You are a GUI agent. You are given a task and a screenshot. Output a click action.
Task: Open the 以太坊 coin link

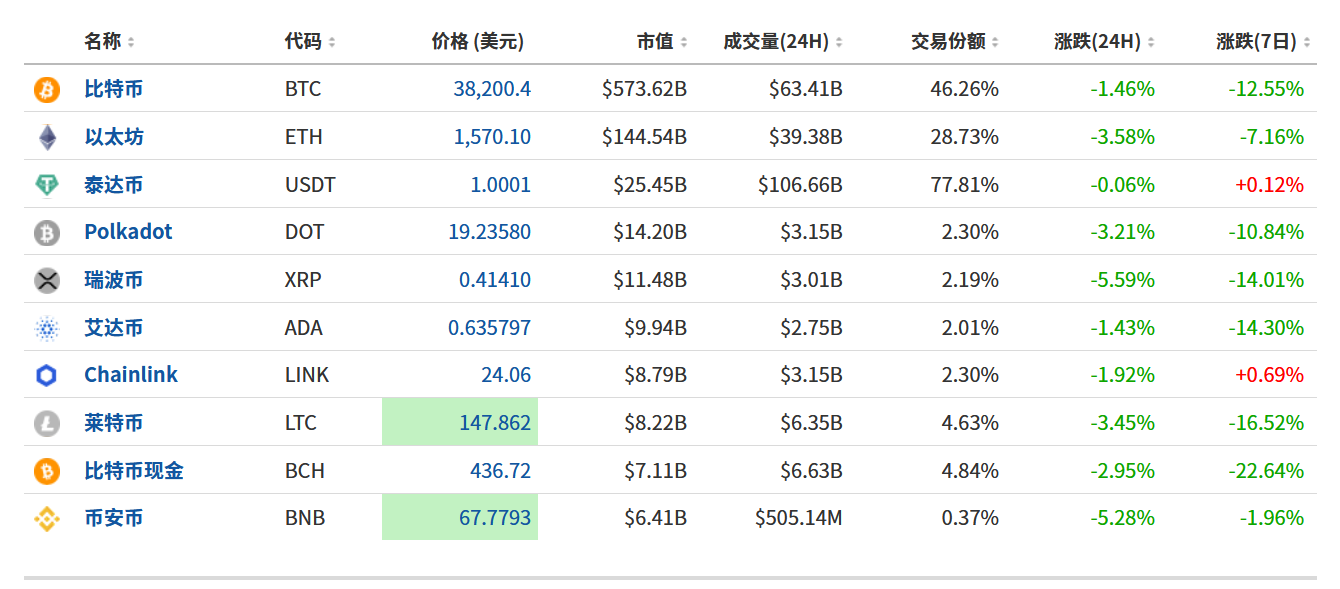[114, 137]
